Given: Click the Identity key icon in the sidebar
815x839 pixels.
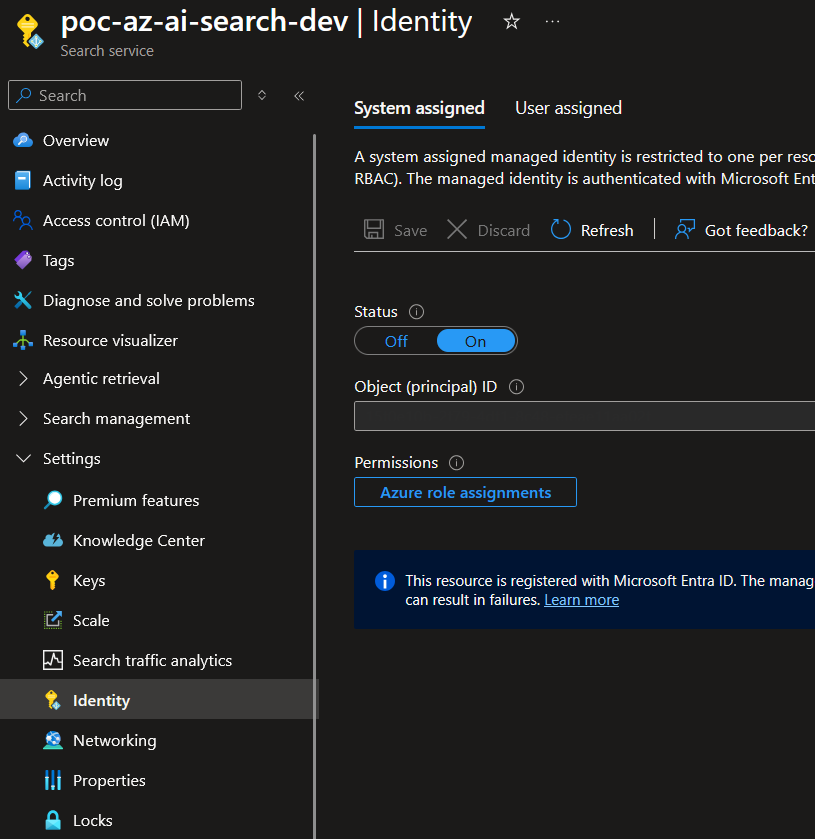Looking at the screenshot, I should [52, 700].
